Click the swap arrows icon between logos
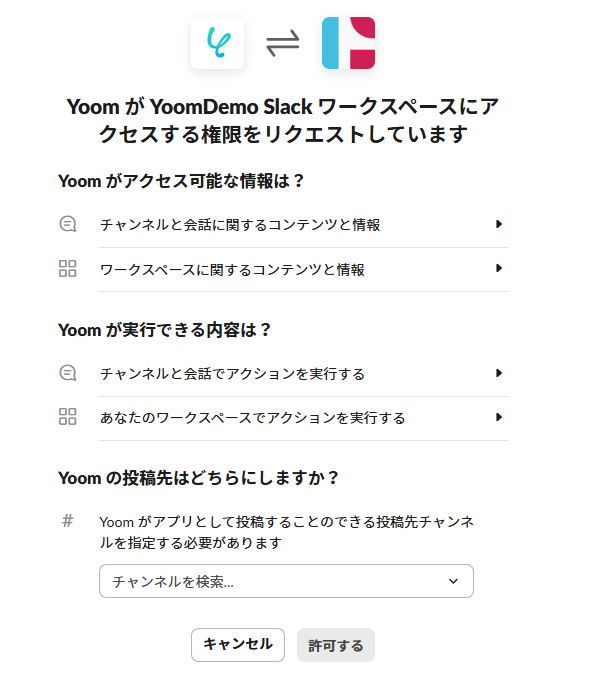Image resolution: width=612 pixels, height=676 pixels. click(x=283, y=44)
